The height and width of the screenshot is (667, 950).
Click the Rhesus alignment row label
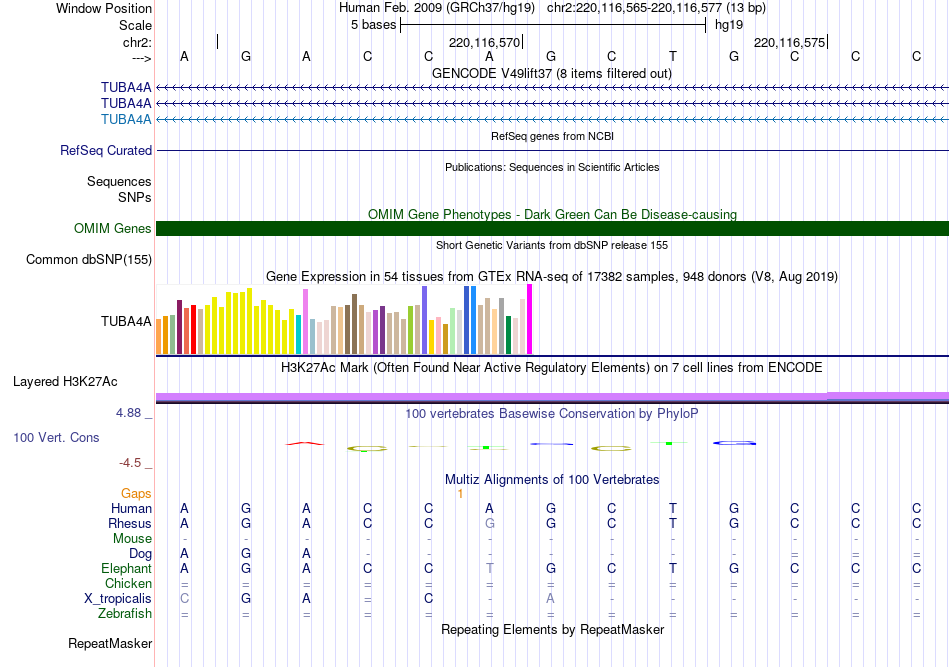pyautogui.click(x=130, y=523)
